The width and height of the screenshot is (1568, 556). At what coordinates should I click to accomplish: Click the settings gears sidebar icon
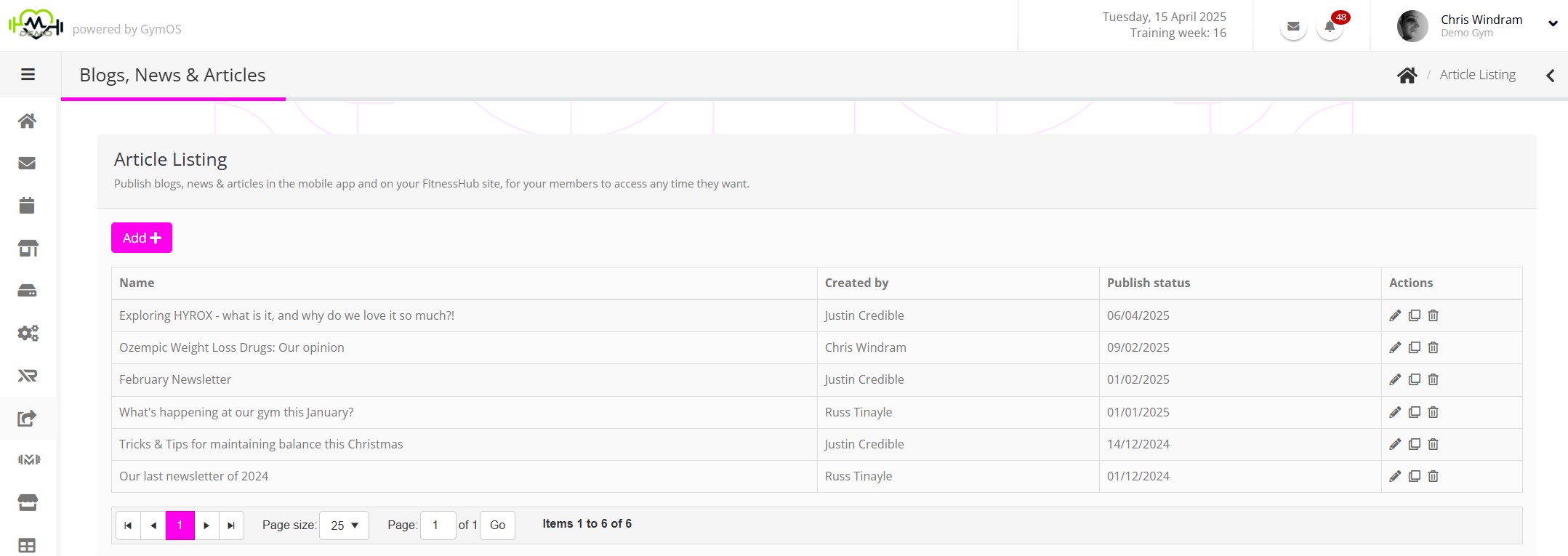(x=28, y=333)
